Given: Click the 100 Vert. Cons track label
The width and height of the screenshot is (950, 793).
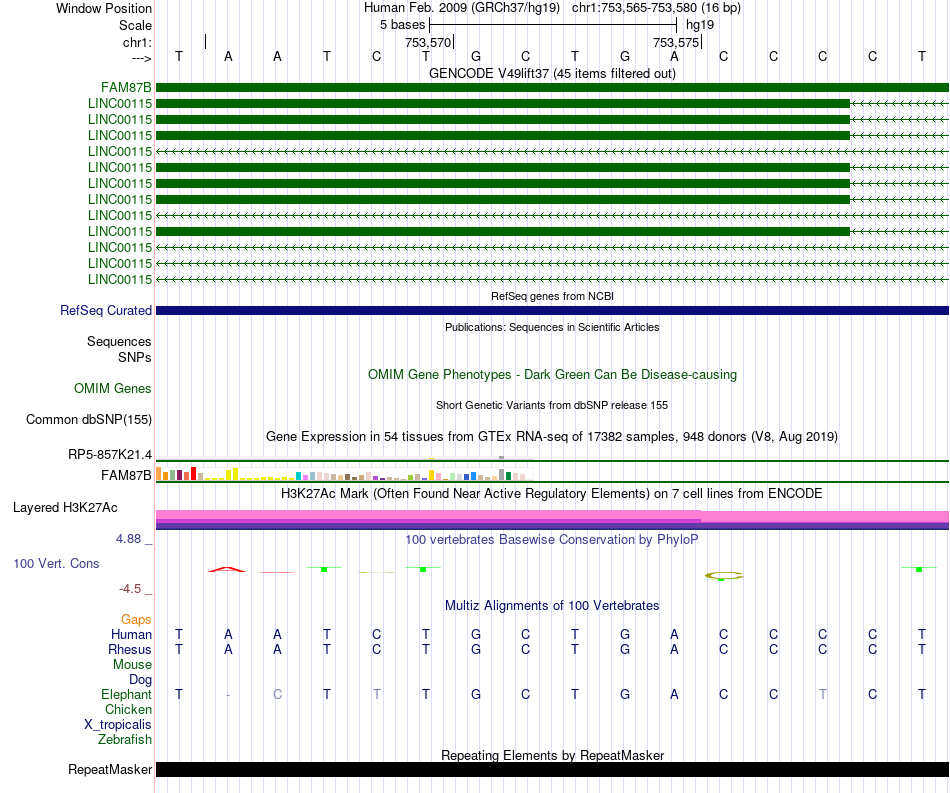Looking at the screenshot, I should (x=56, y=563).
